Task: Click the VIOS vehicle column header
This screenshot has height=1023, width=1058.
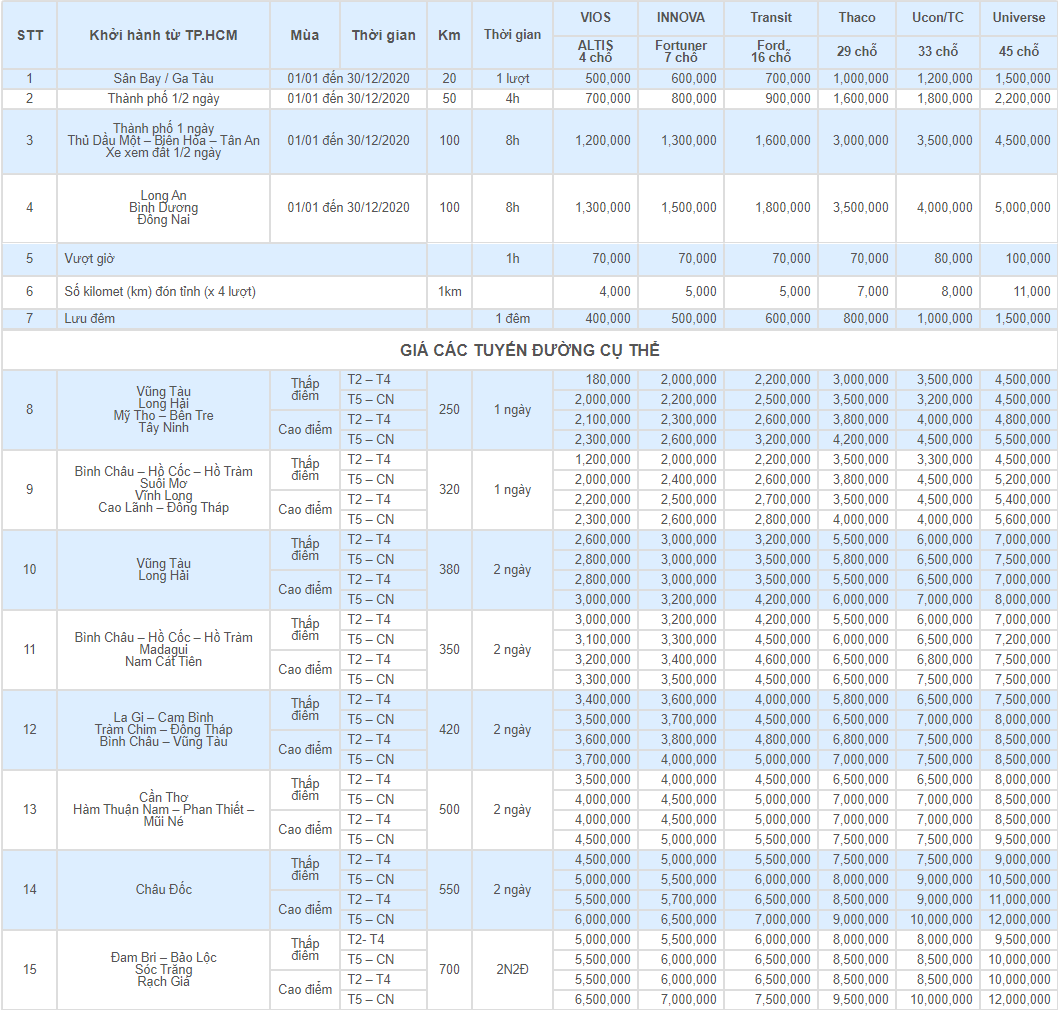Action: [596, 17]
